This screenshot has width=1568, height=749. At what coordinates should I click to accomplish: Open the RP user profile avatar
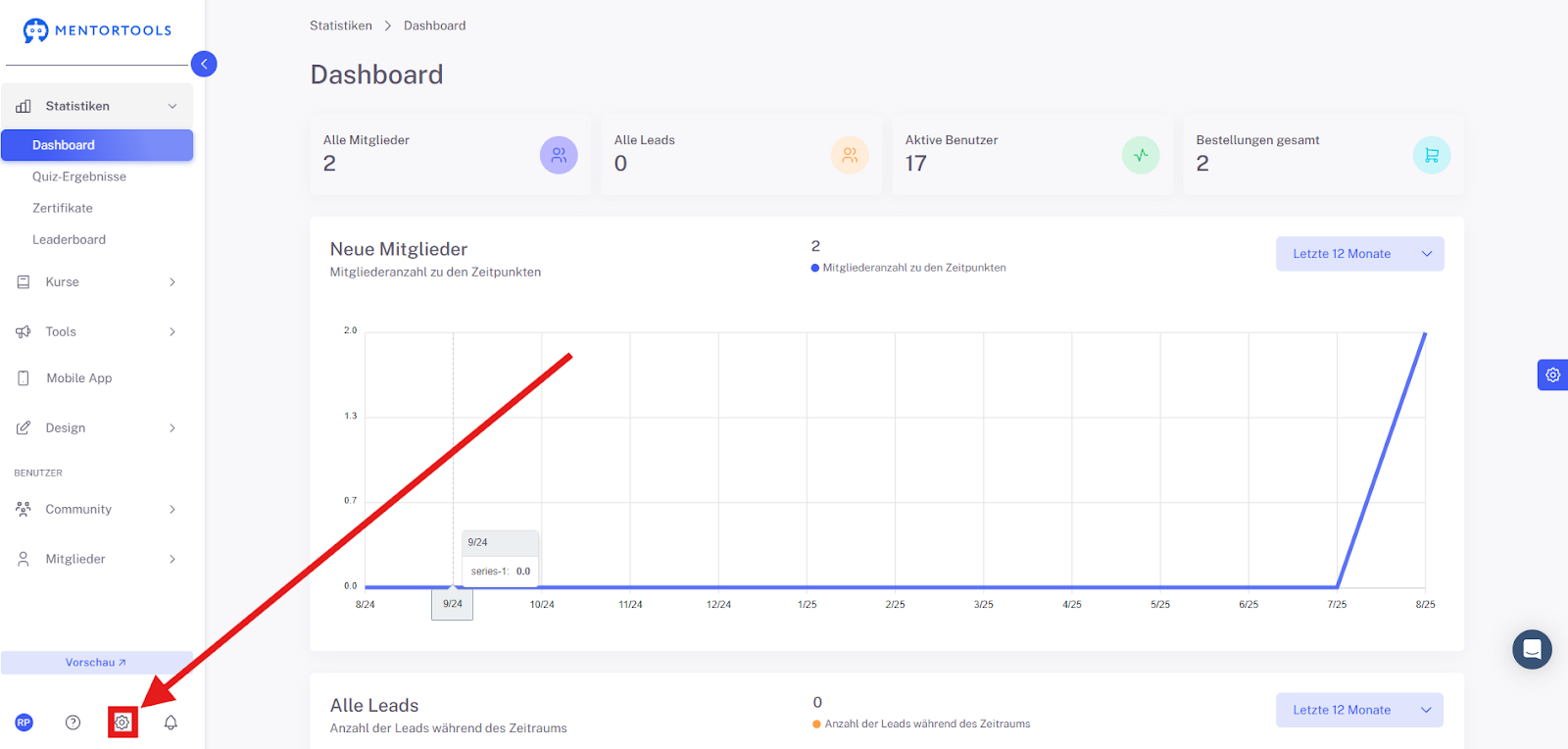point(24,723)
